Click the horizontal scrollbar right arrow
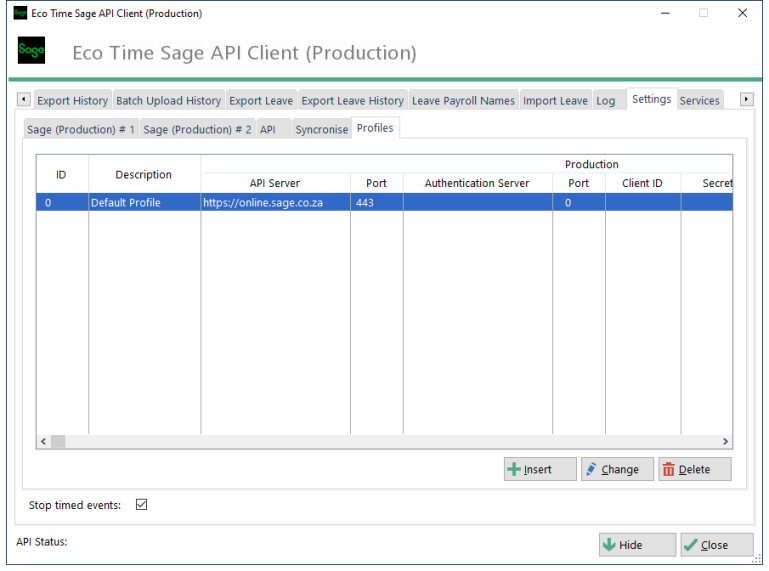The height and width of the screenshot is (571, 769). tap(726, 441)
